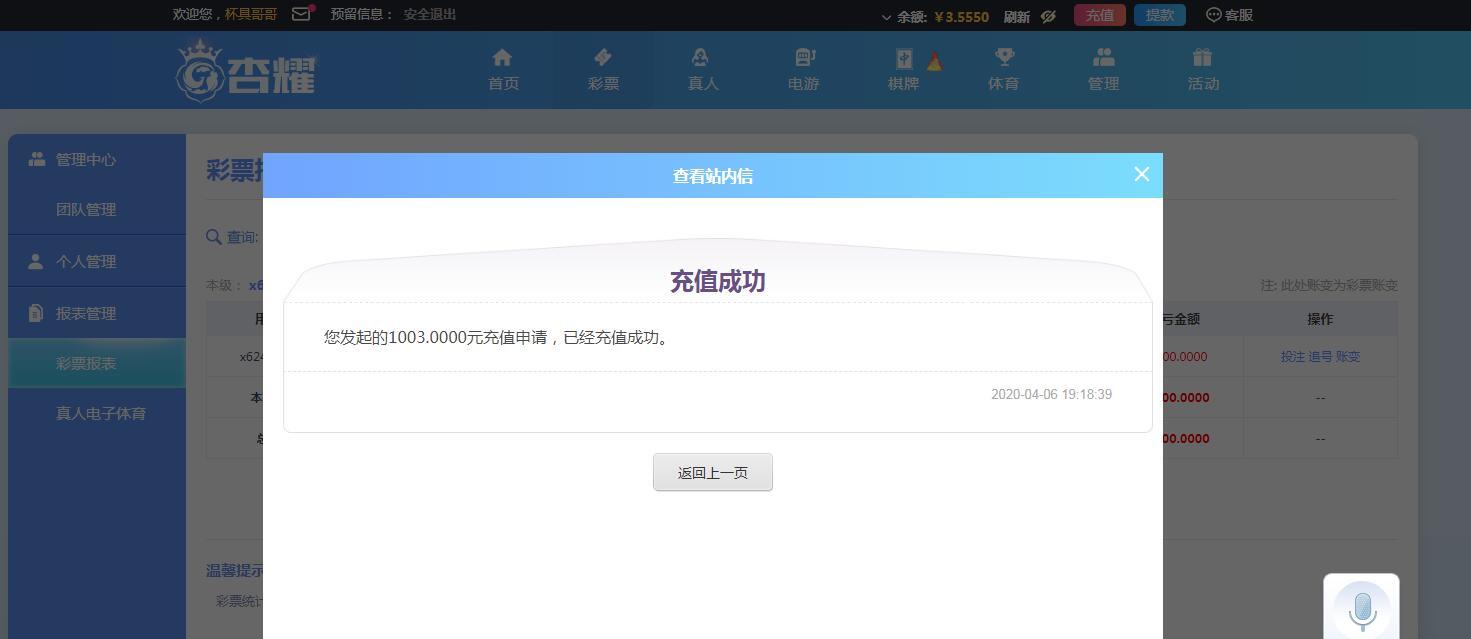Open the 体育 sports trophy icon
This screenshot has height=639, width=1471.
tap(1003, 69)
